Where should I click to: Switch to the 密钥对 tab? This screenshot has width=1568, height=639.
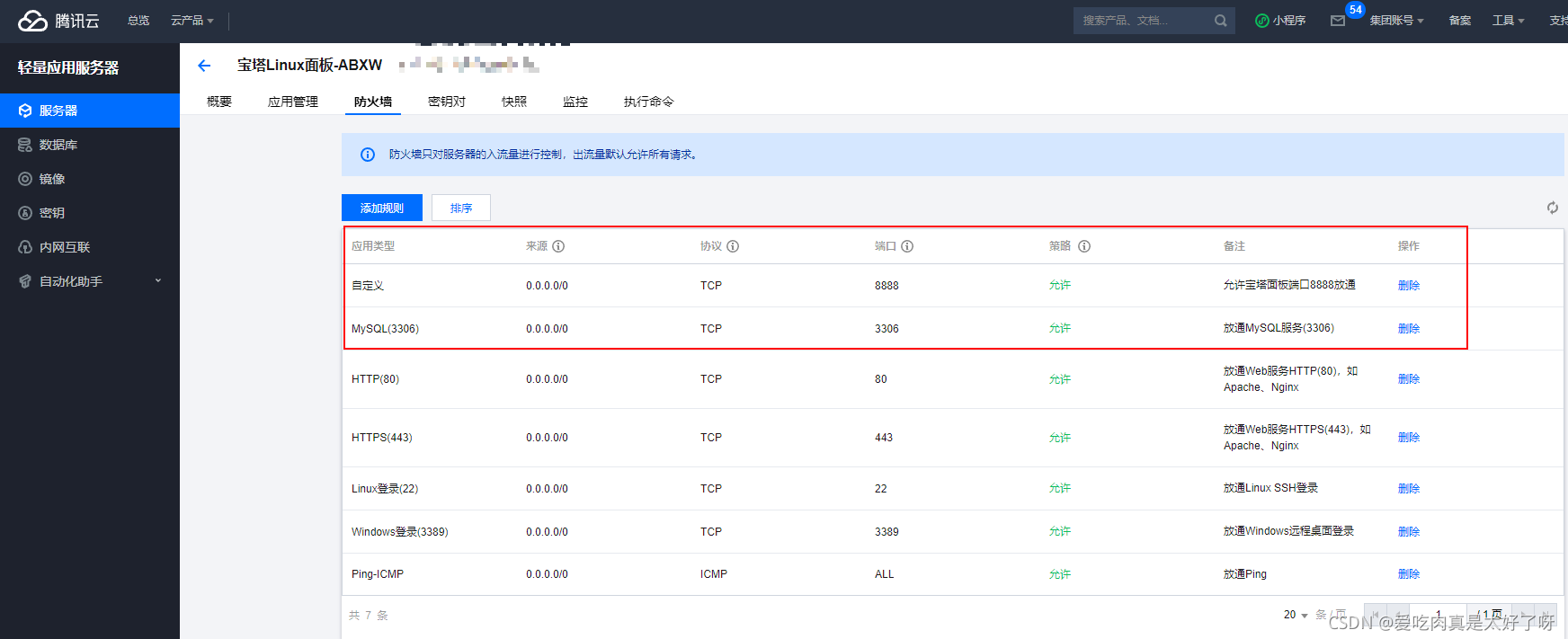[x=447, y=102]
